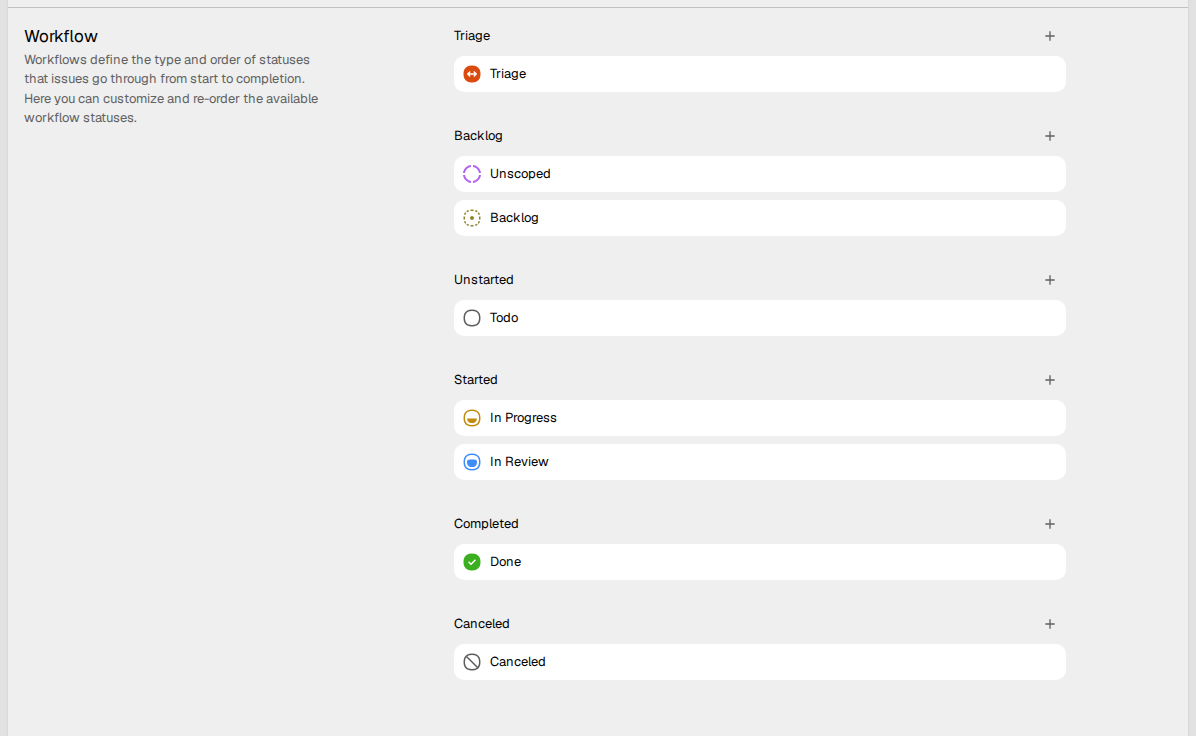
Task: Select the Done status row
Action: point(760,562)
